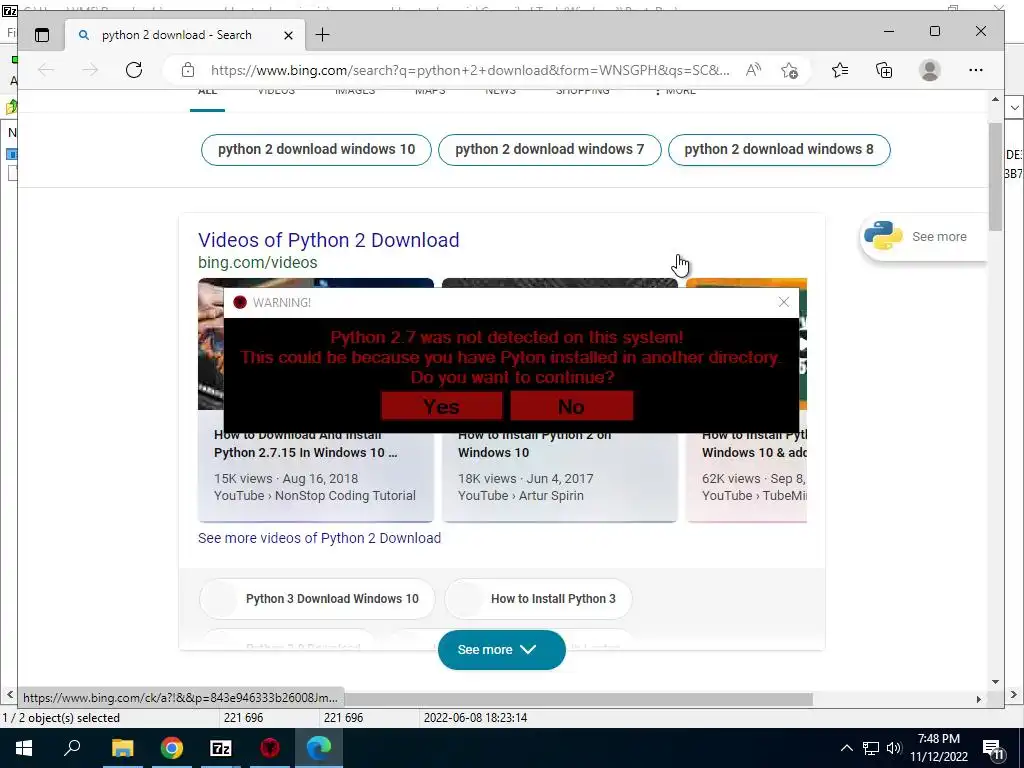
Task: Click the horizontal scrollbar right arrow
Action: tap(978, 699)
